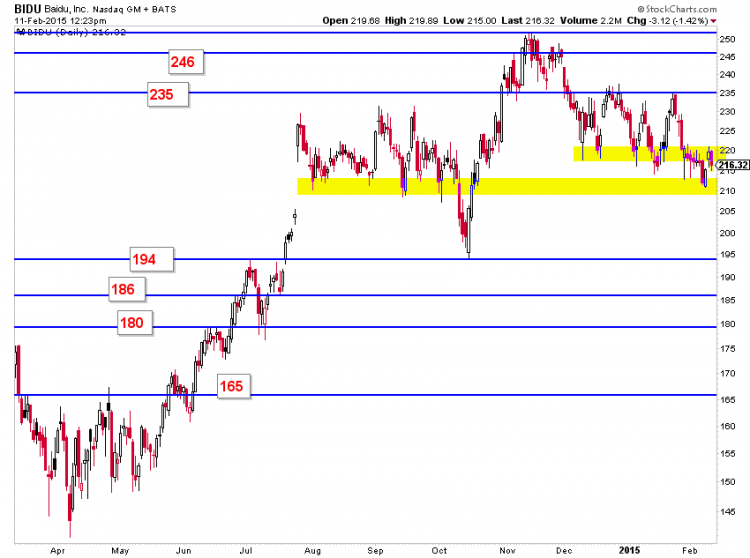Click the StockCharts.com attribution text
This screenshot has height=558, width=750.
tap(677, 9)
